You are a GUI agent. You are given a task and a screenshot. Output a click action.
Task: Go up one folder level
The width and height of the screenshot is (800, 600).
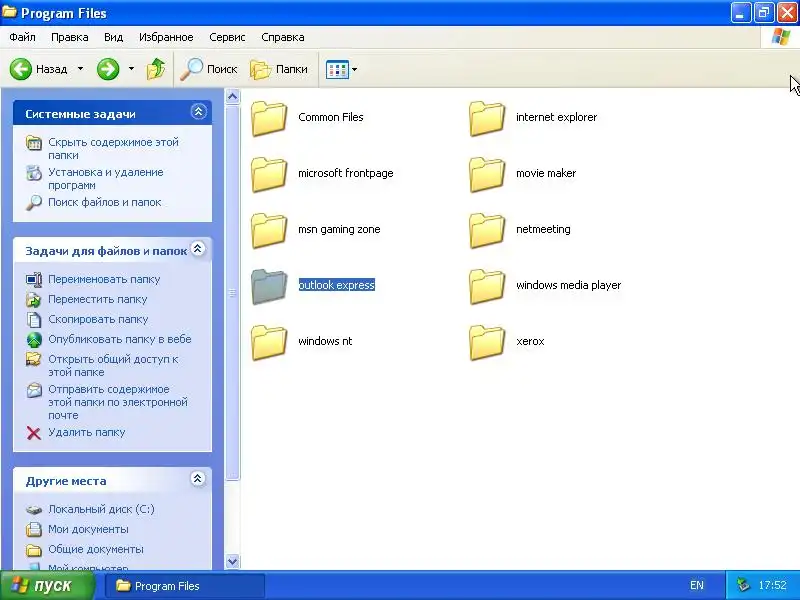pyautogui.click(x=156, y=69)
